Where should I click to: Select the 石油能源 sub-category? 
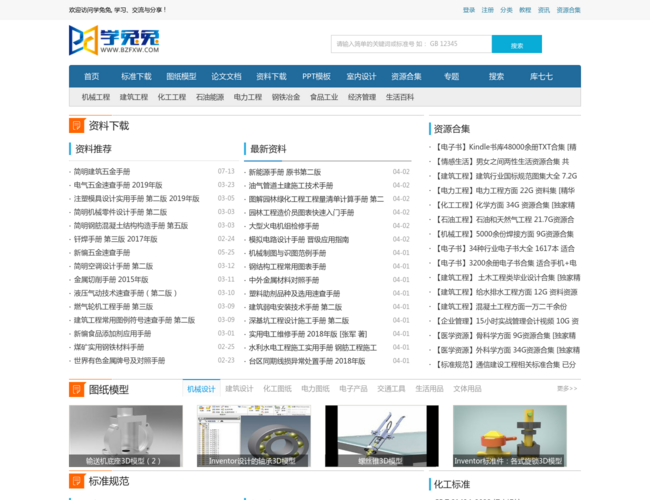(210, 97)
